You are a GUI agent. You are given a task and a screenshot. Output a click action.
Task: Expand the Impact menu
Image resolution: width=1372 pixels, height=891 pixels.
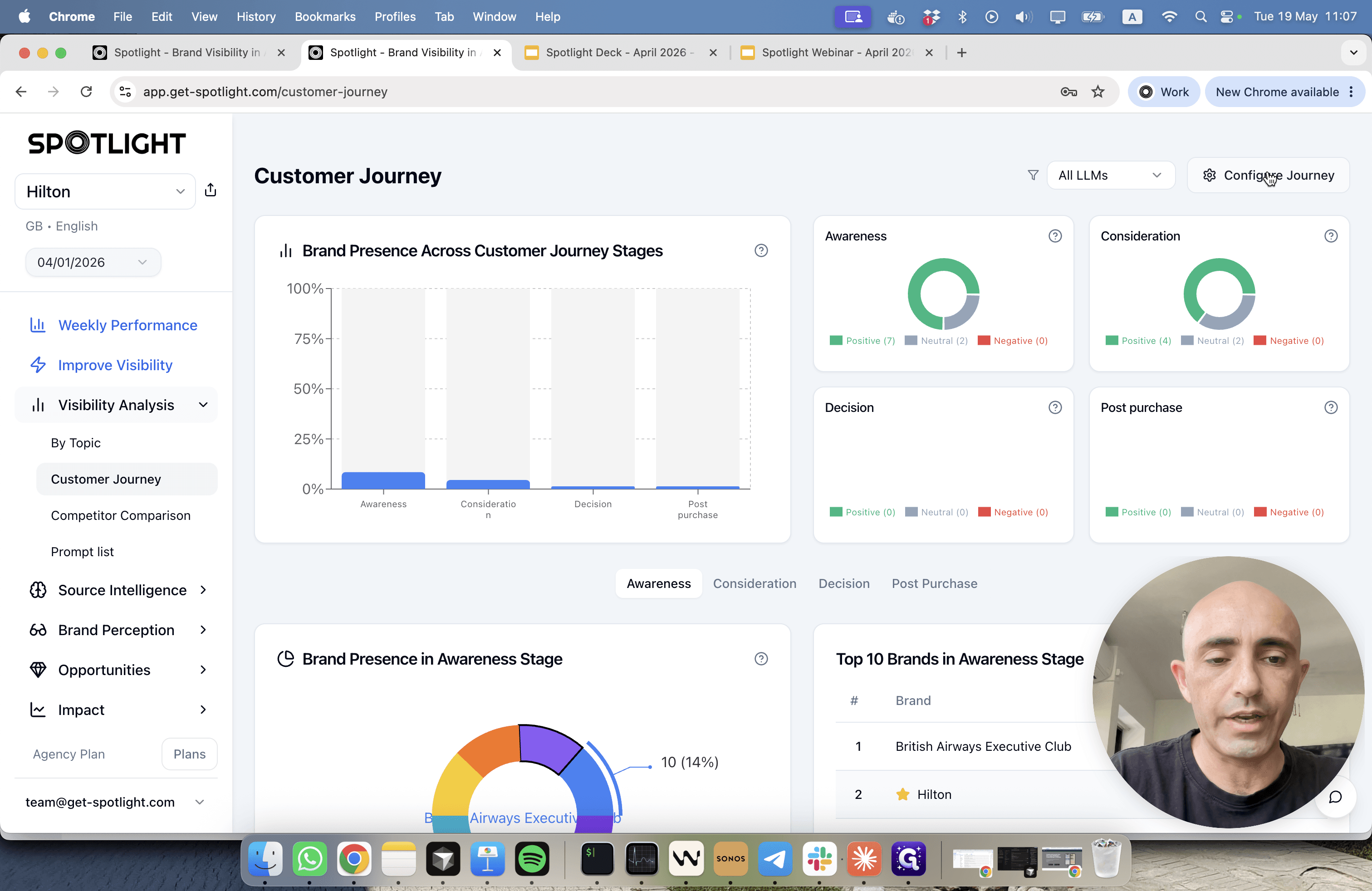117,710
